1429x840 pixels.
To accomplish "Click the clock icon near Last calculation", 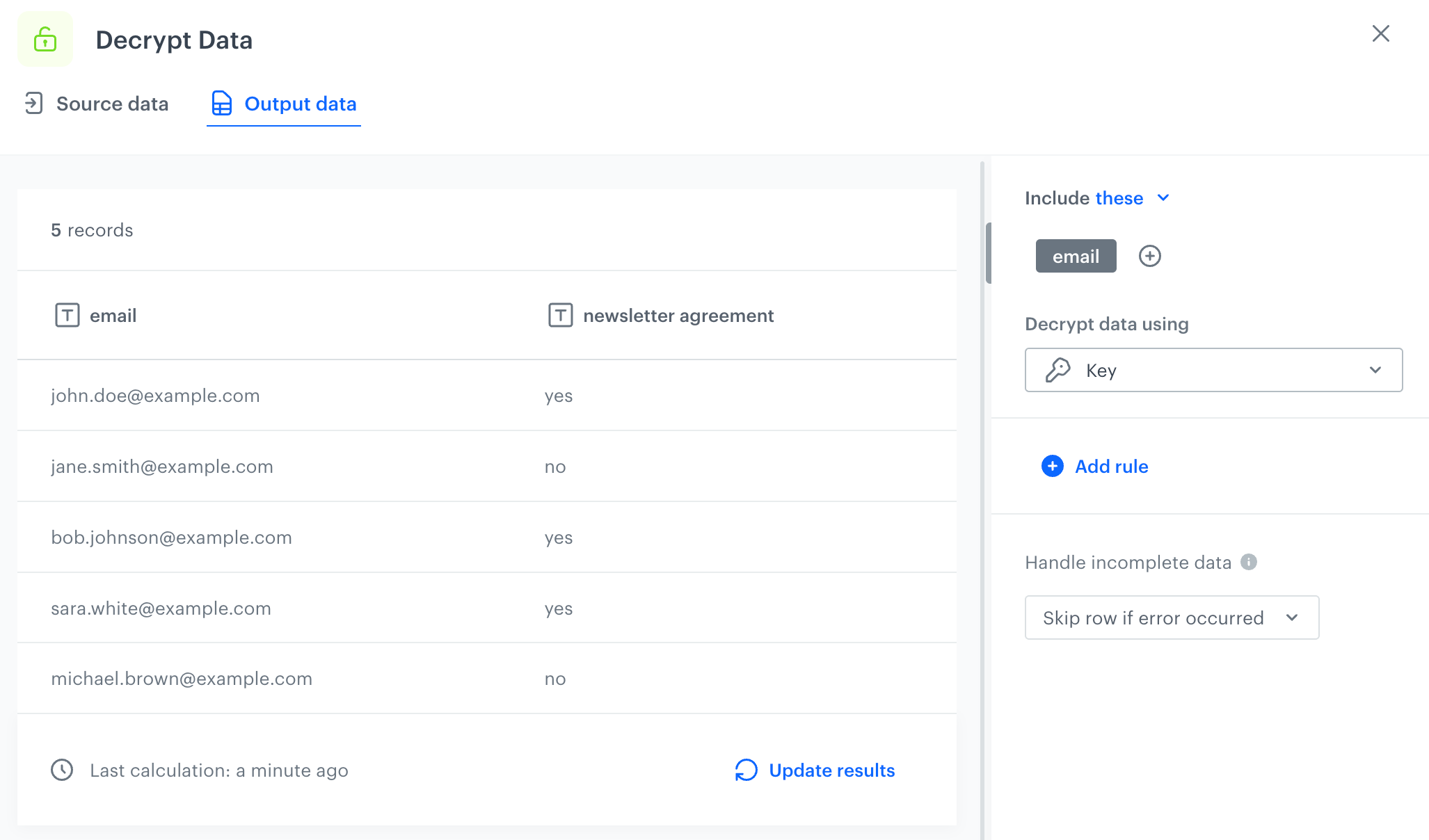I will click(x=62, y=770).
